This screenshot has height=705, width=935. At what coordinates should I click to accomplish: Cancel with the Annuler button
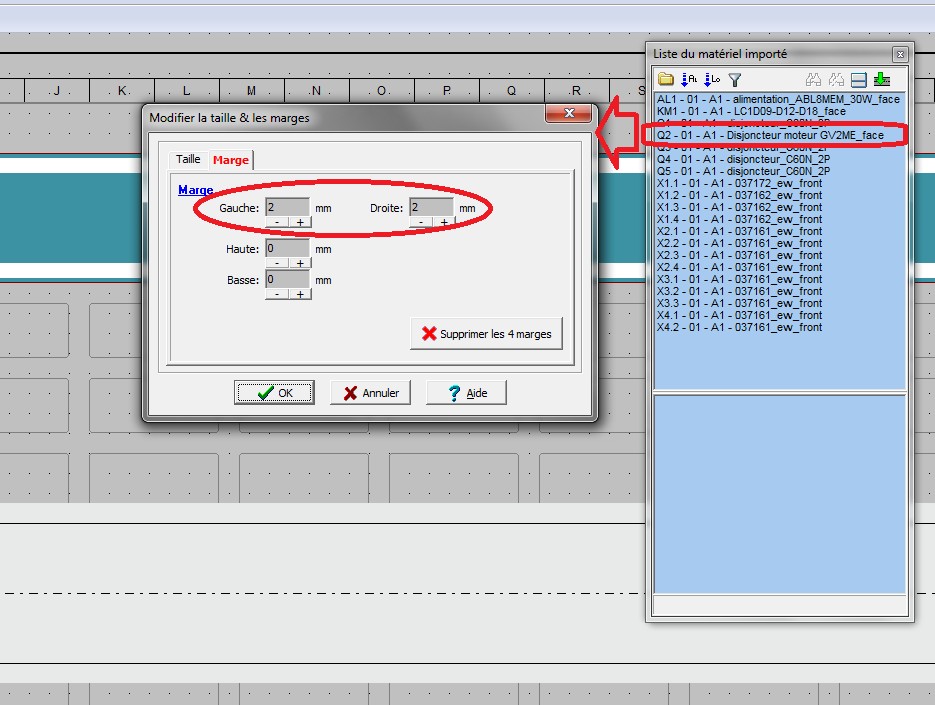(x=371, y=393)
